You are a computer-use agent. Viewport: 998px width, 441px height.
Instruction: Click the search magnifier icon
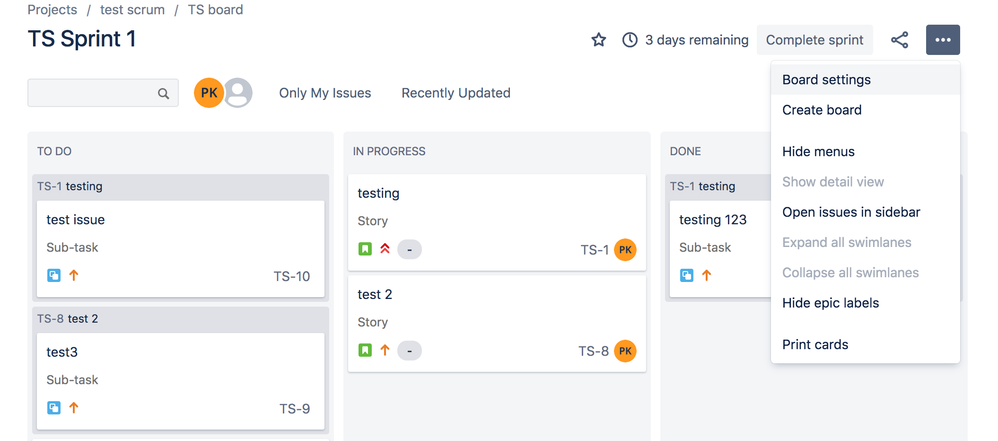click(x=164, y=94)
